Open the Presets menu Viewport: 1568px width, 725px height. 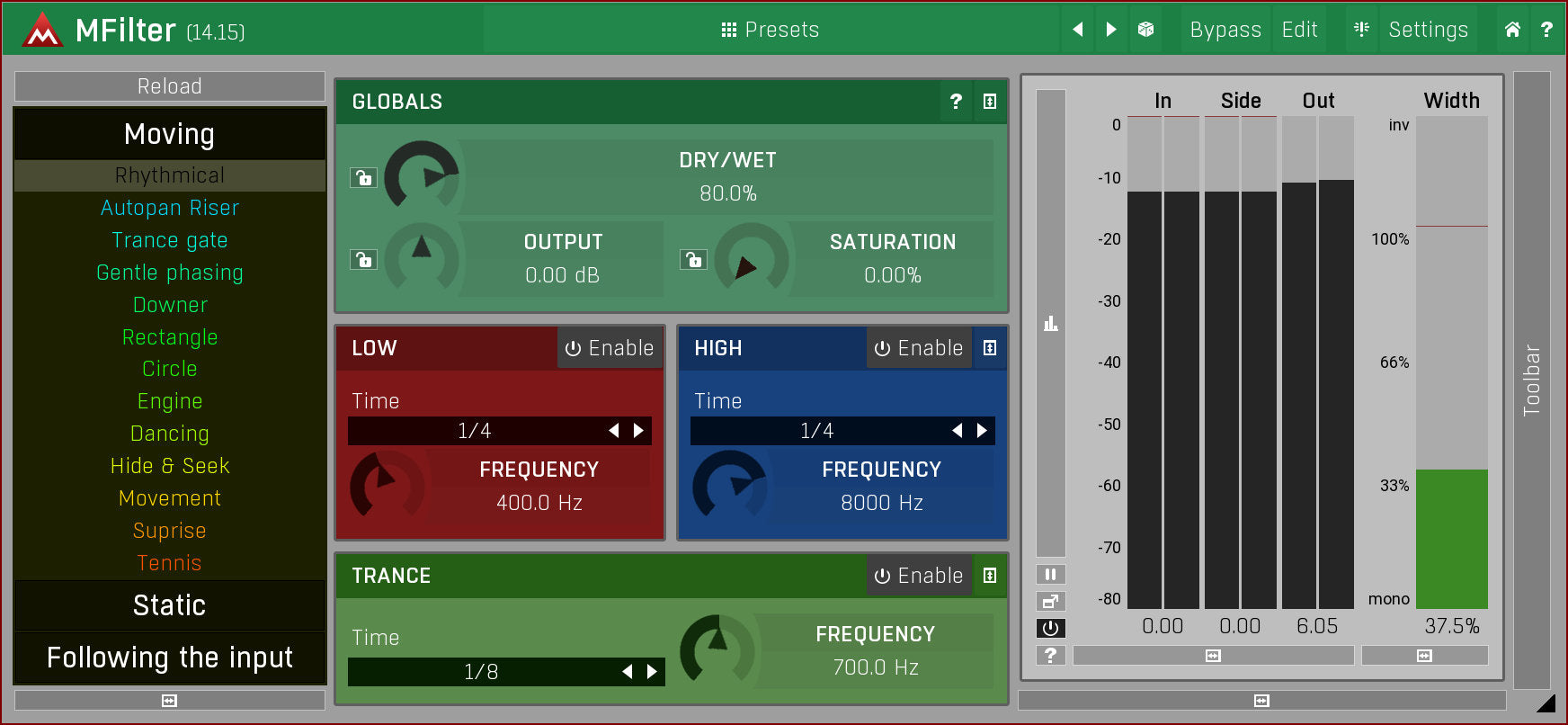click(x=771, y=30)
